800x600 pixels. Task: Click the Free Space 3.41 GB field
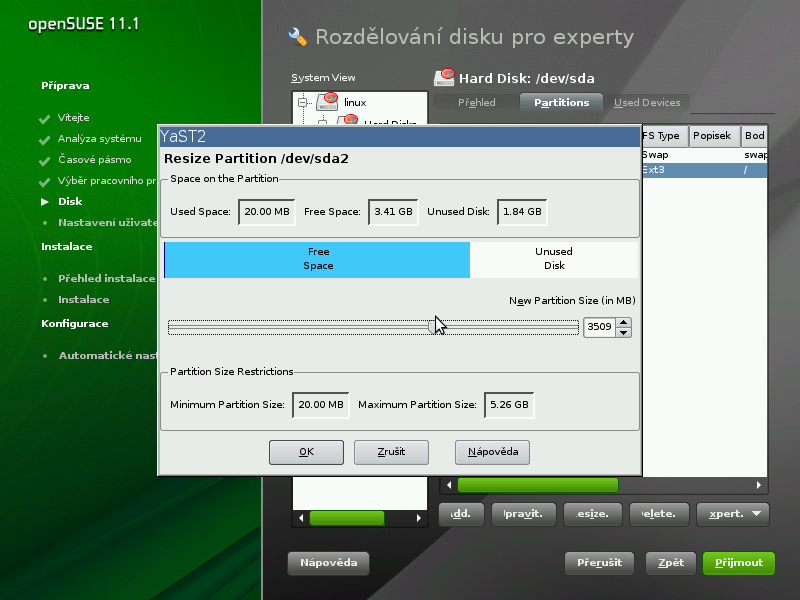pyautogui.click(x=393, y=212)
